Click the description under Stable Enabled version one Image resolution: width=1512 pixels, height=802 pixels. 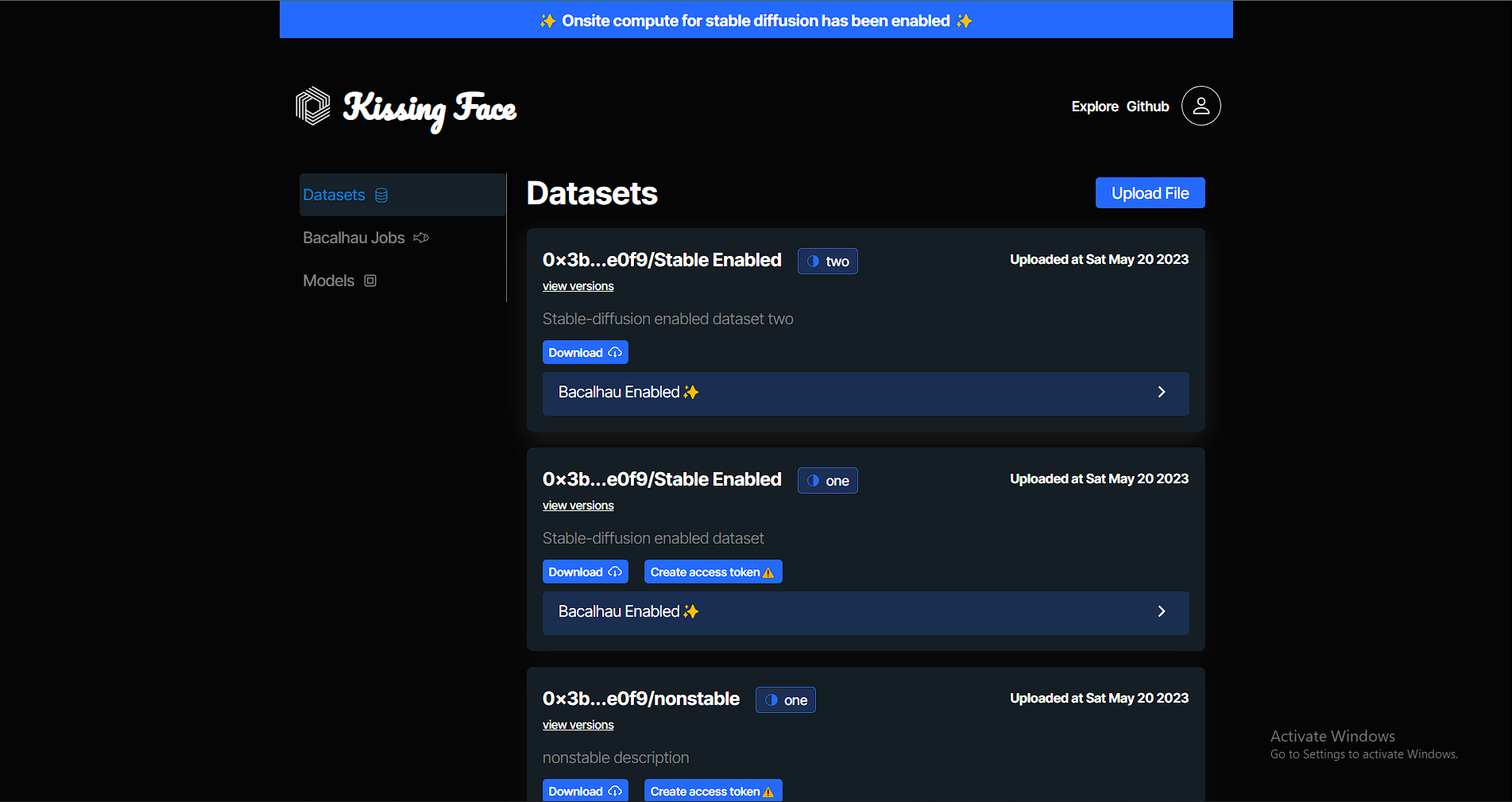click(652, 538)
